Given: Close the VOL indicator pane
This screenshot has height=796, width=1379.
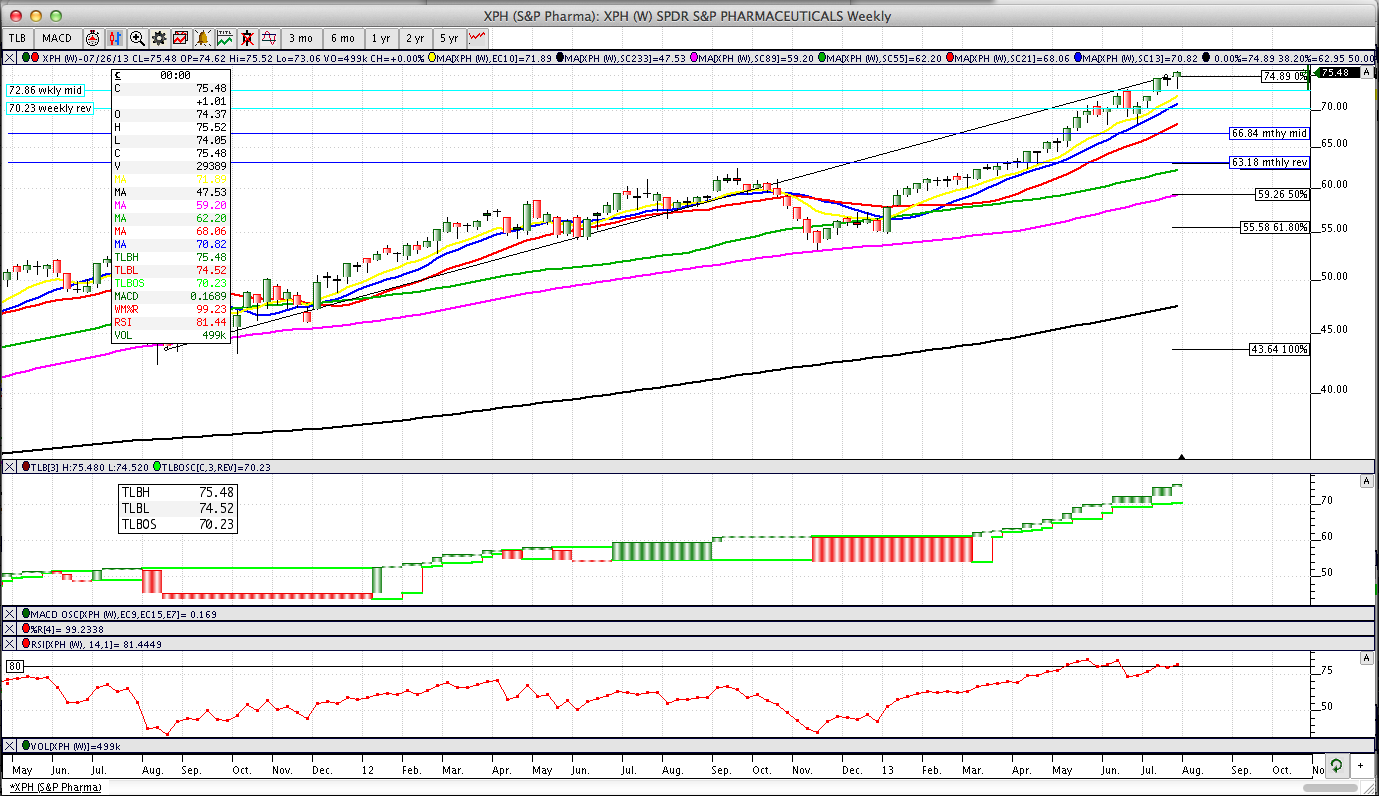Looking at the screenshot, I should pos(9,746).
